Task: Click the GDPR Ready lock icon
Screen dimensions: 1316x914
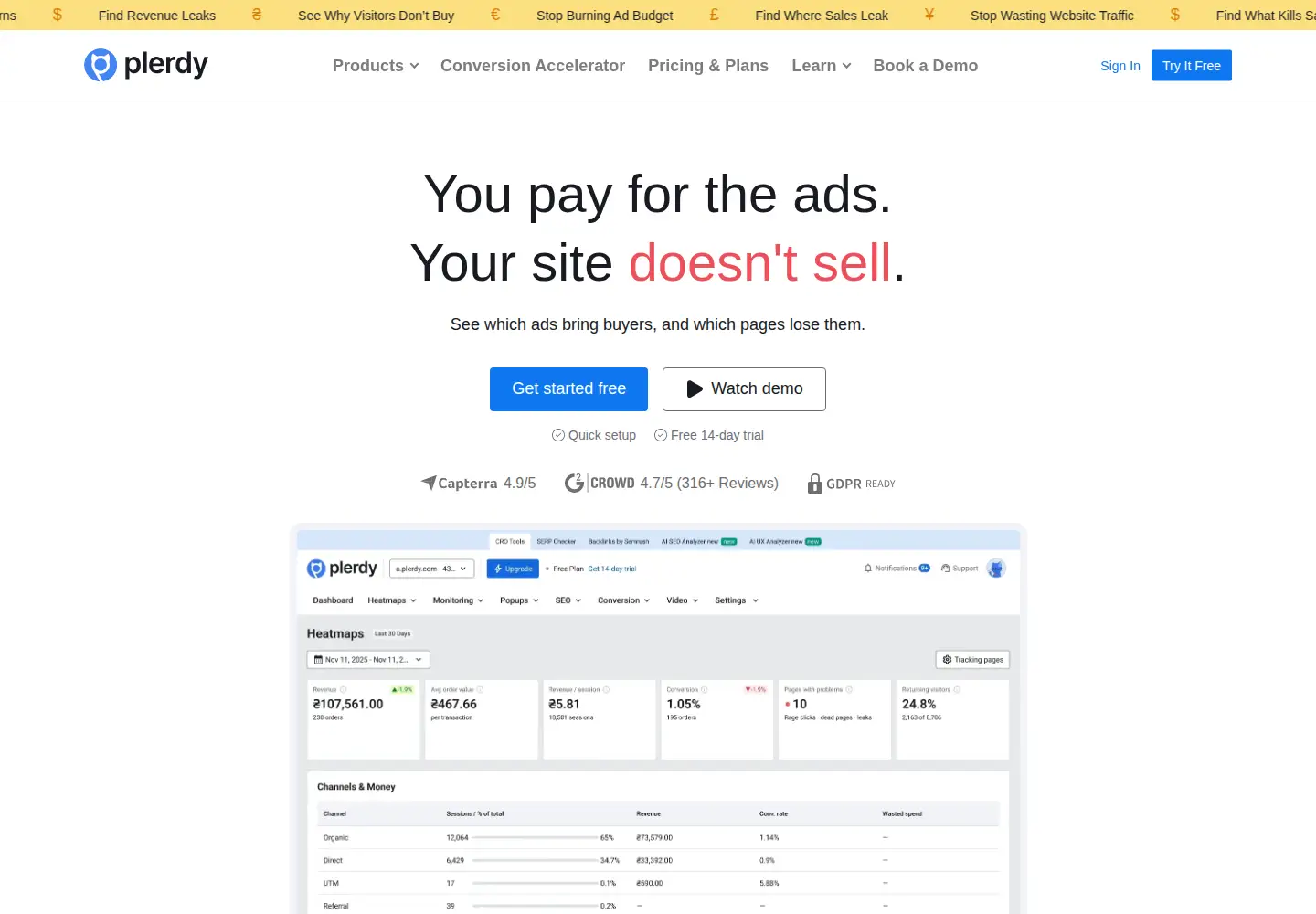Action: pyautogui.click(x=815, y=484)
